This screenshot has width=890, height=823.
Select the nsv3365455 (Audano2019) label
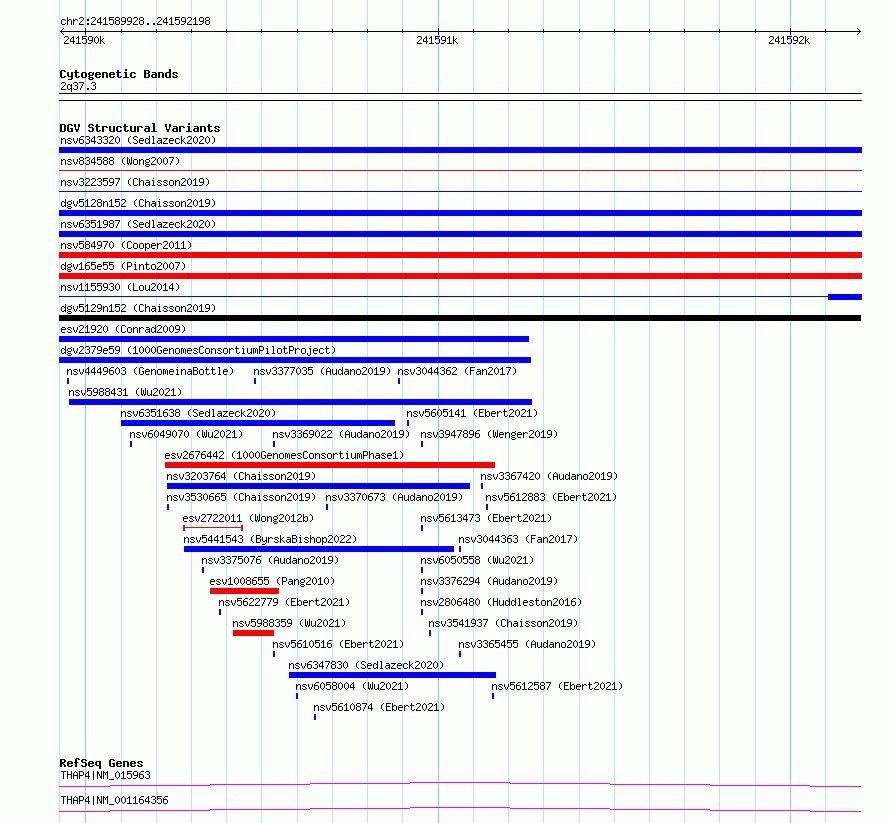click(527, 644)
